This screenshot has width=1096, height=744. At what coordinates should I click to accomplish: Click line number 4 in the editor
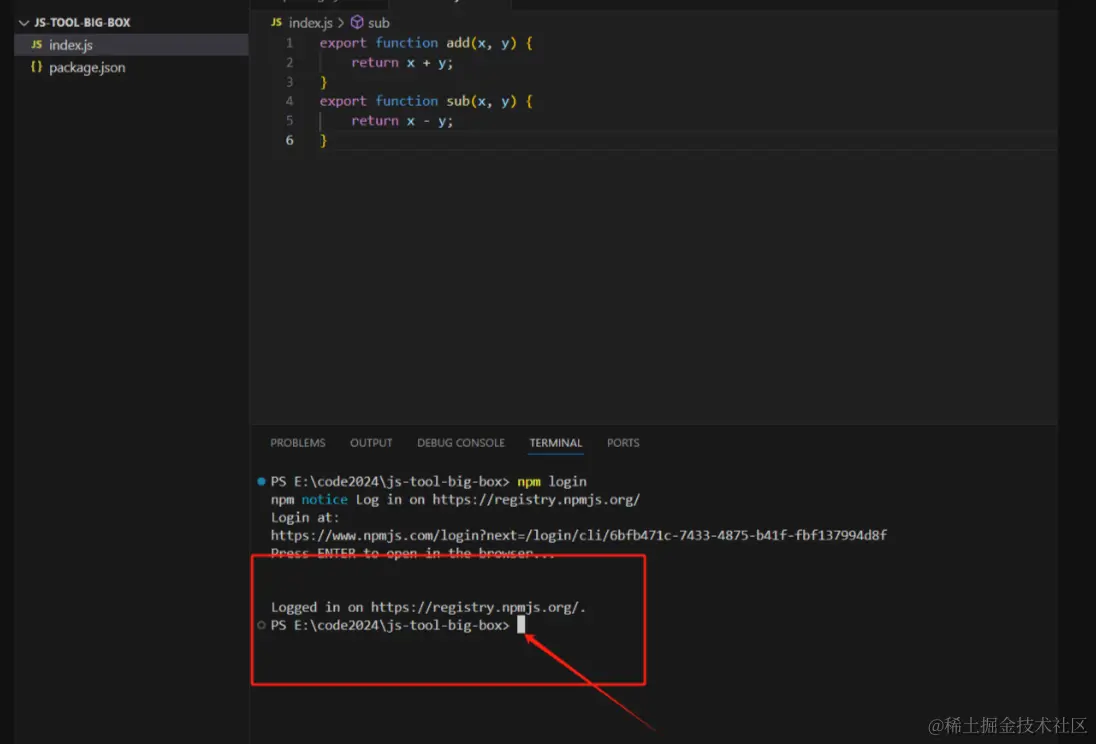(x=289, y=101)
